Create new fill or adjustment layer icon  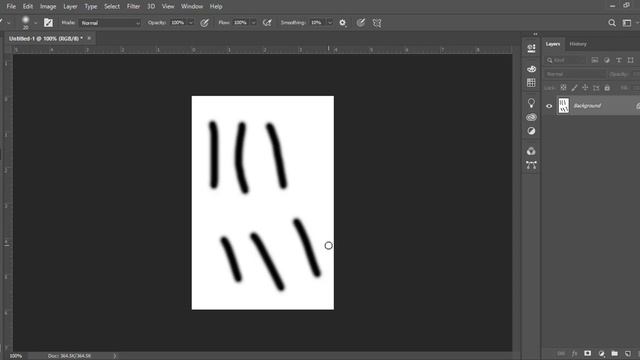(x=601, y=353)
